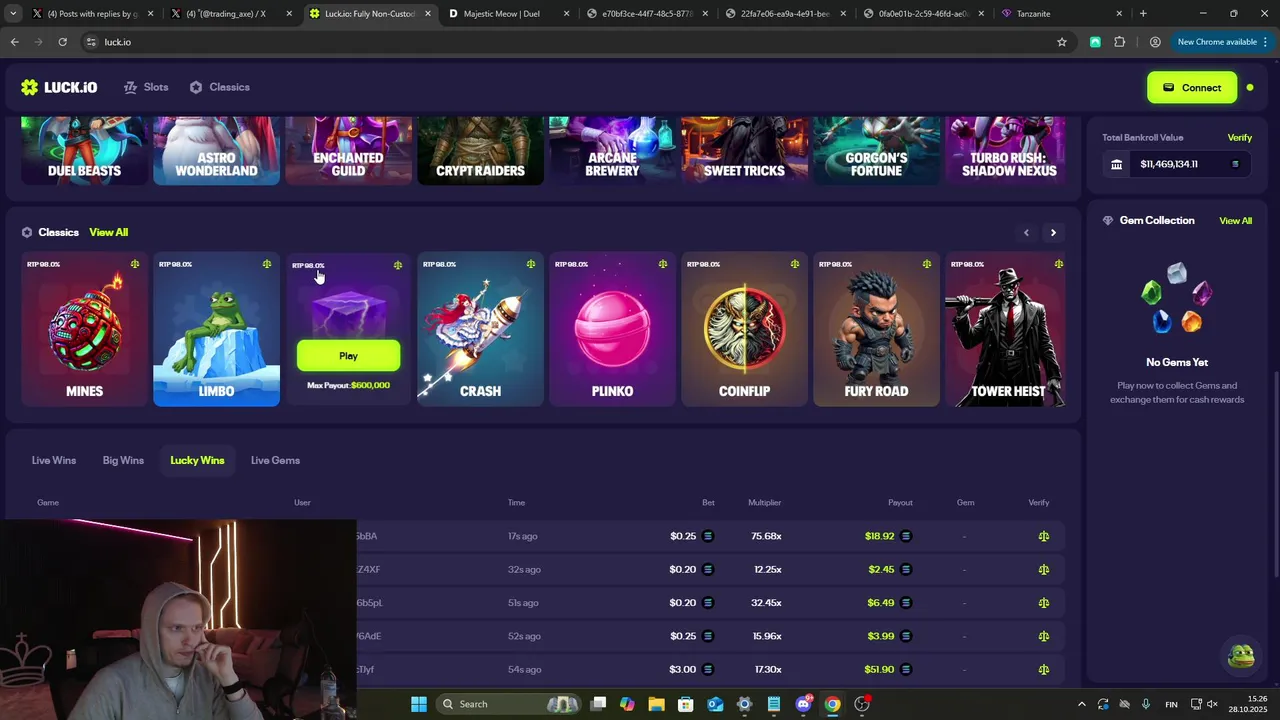Click the $3.00 bet value
1280x720 pixels.
(683, 669)
